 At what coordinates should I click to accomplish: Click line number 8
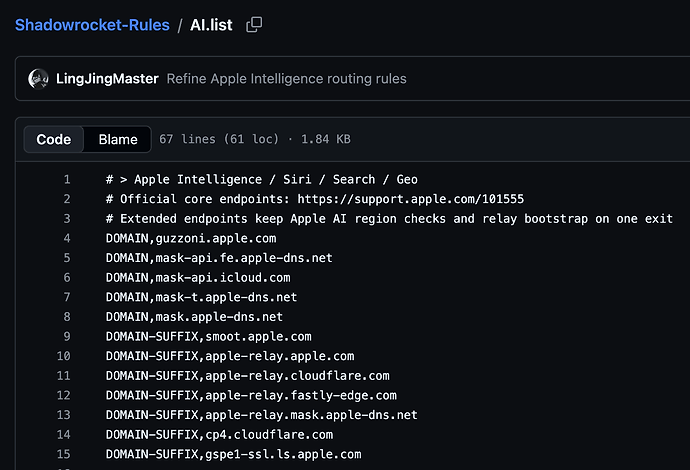[67, 317]
